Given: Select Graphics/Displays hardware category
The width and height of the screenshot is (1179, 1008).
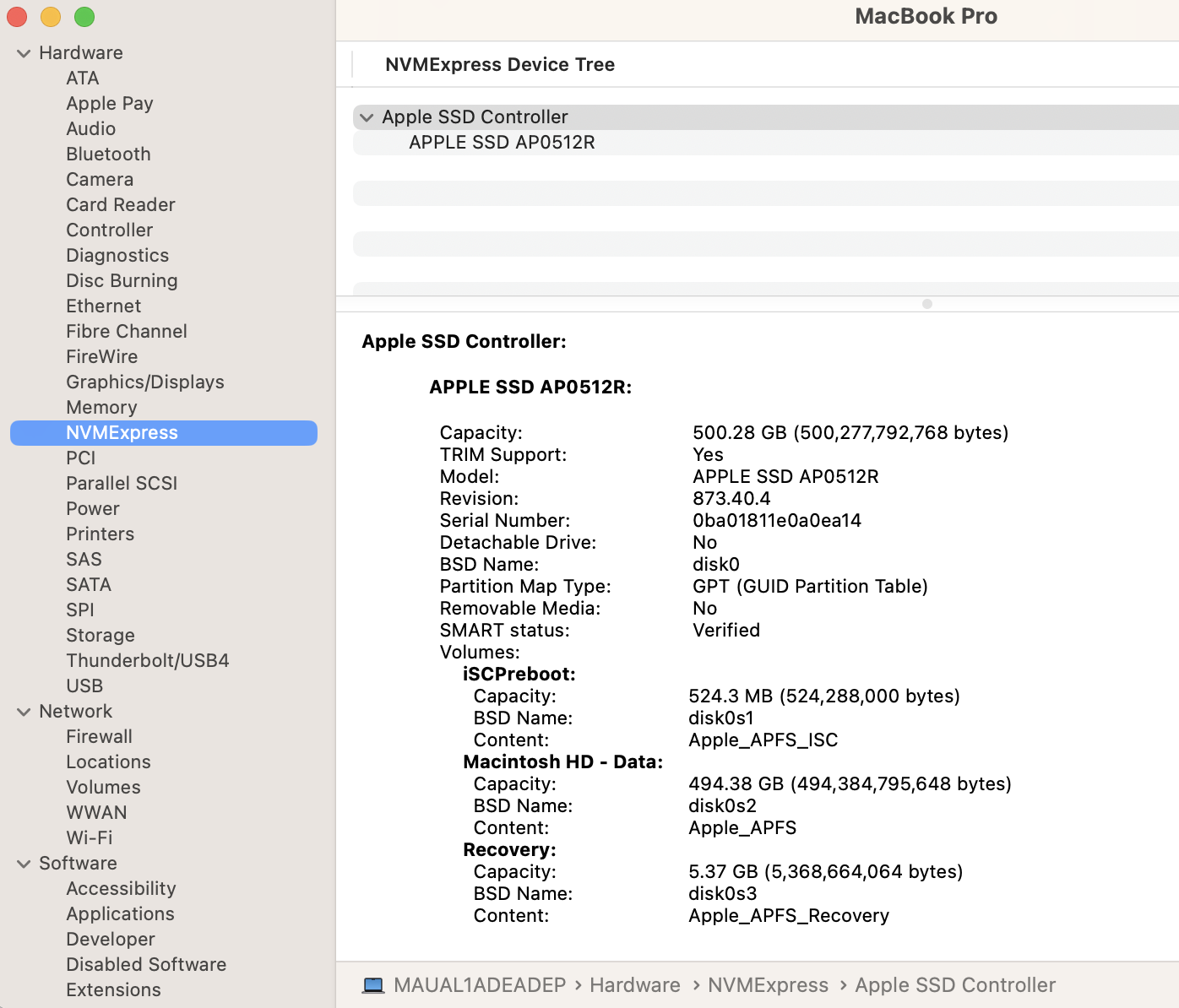Looking at the screenshot, I should [x=145, y=382].
